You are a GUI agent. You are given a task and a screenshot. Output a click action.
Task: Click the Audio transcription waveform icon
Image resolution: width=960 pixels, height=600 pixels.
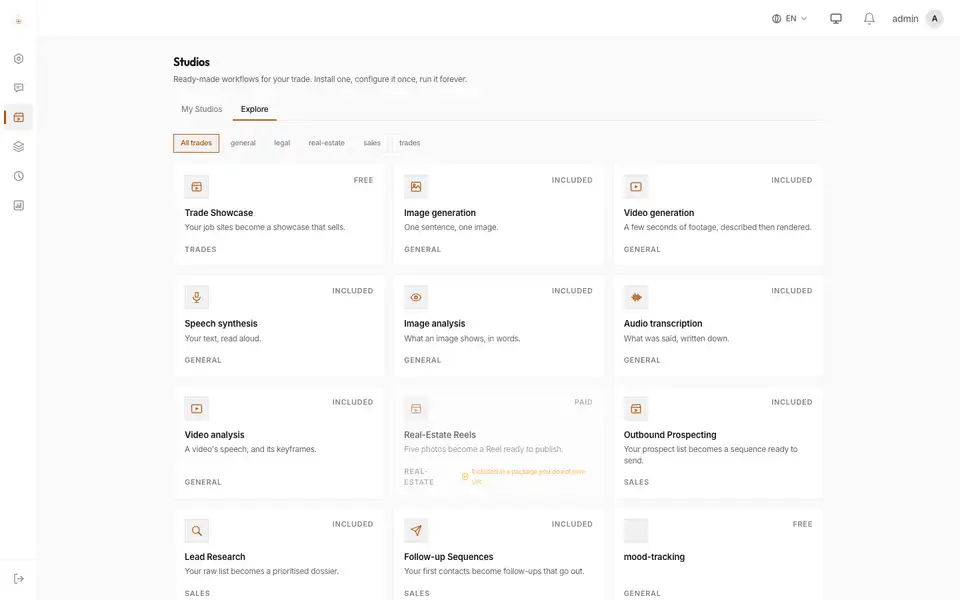(636, 298)
